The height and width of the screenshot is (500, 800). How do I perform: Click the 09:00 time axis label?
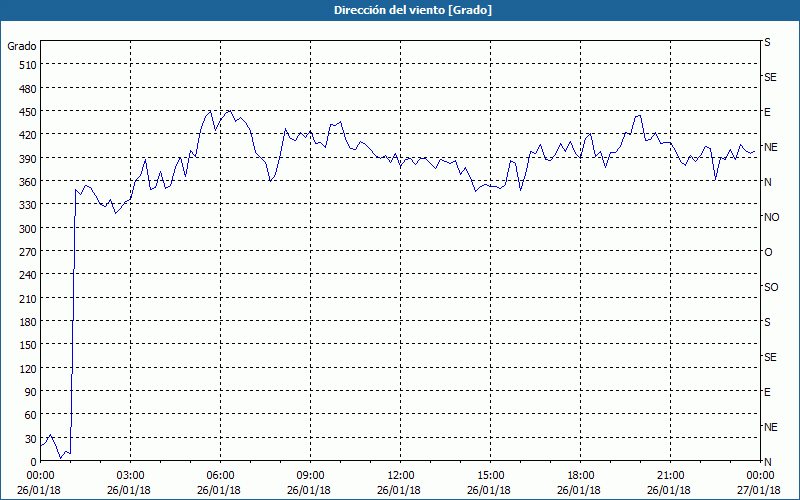[x=310, y=476]
